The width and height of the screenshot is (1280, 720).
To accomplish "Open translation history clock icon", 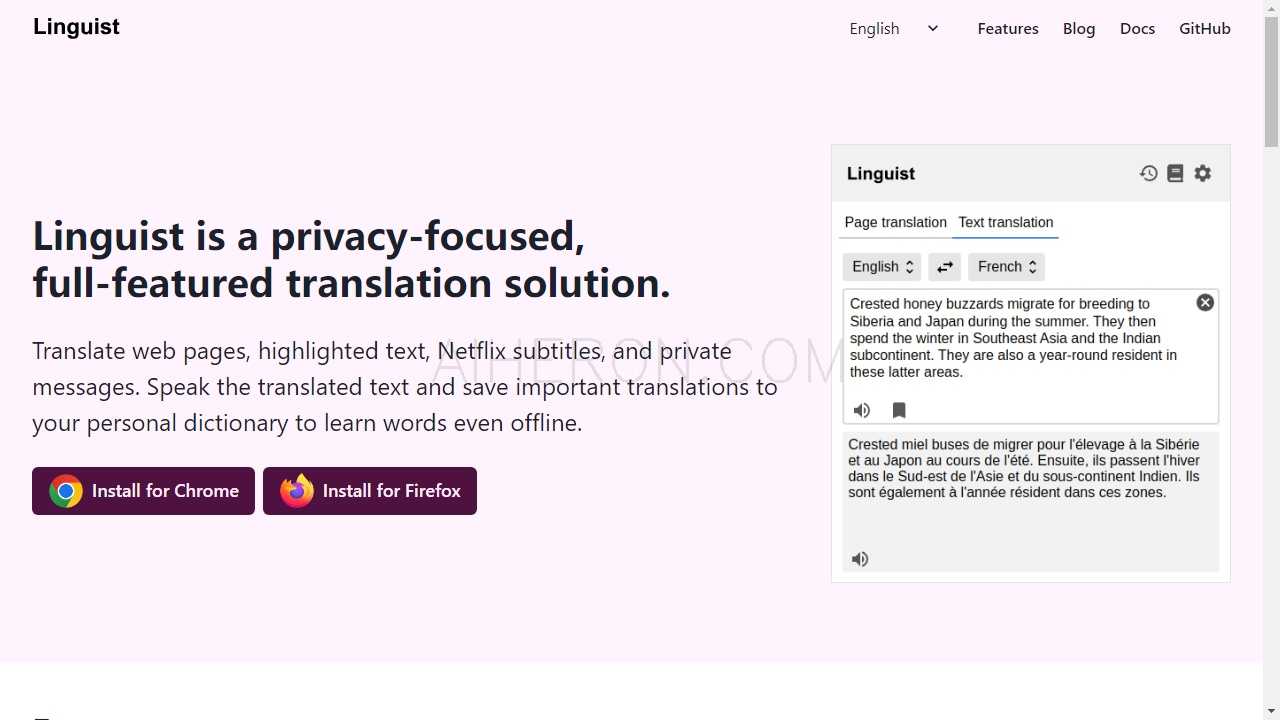I will click(1148, 173).
